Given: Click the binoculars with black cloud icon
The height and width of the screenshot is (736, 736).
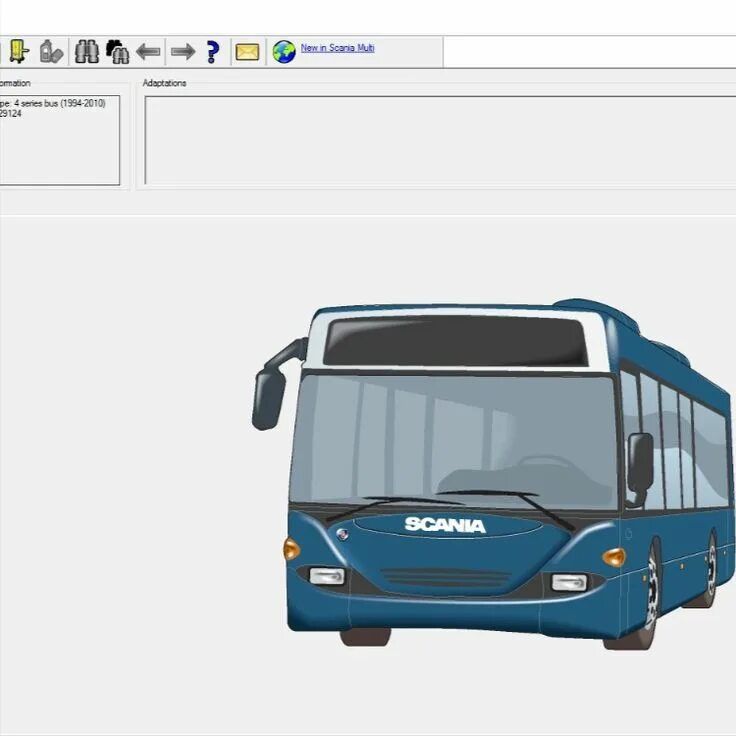Looking at the screenshot, I should click(x=117, y=52).
